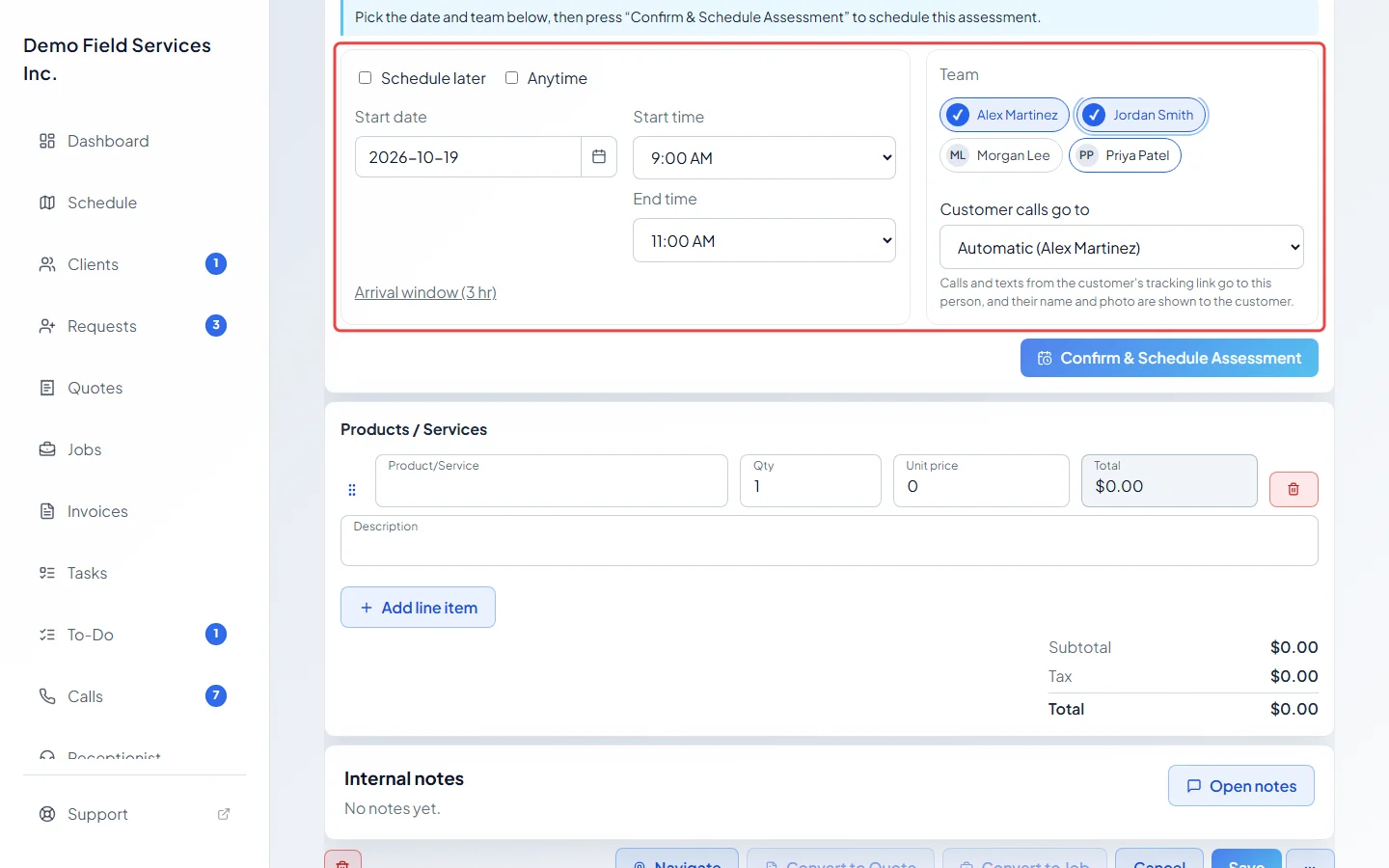Enable the Anytime checkbox
This screenshot has width=1389, height=868.
pos(512,78)
